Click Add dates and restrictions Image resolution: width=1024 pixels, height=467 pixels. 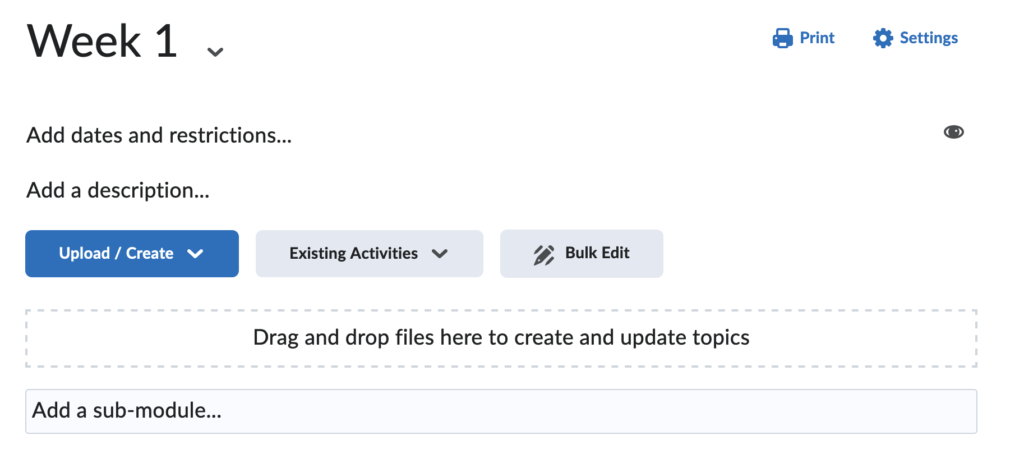click(159, 136)
